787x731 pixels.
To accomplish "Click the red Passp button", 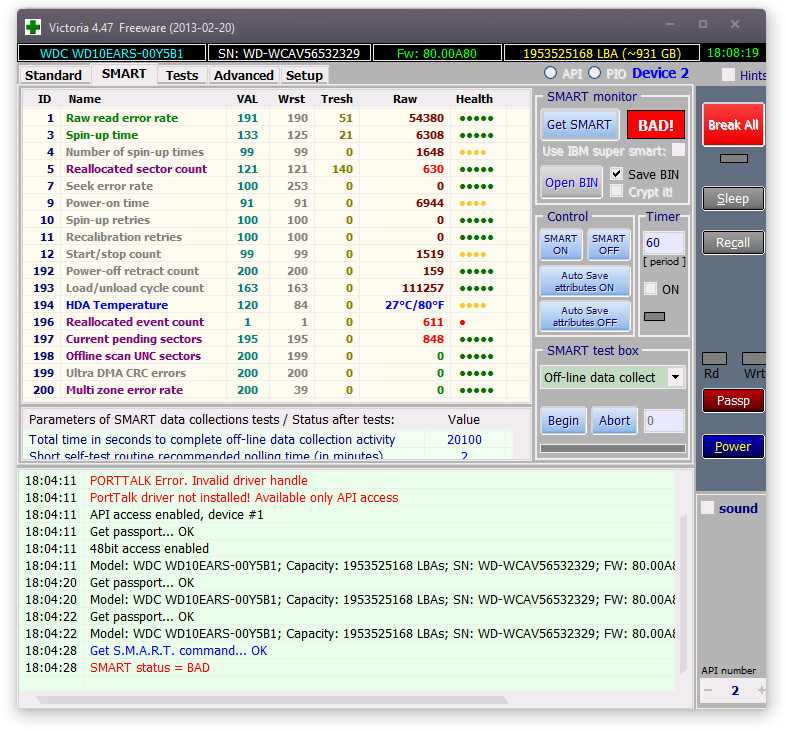I will point(733,401).
